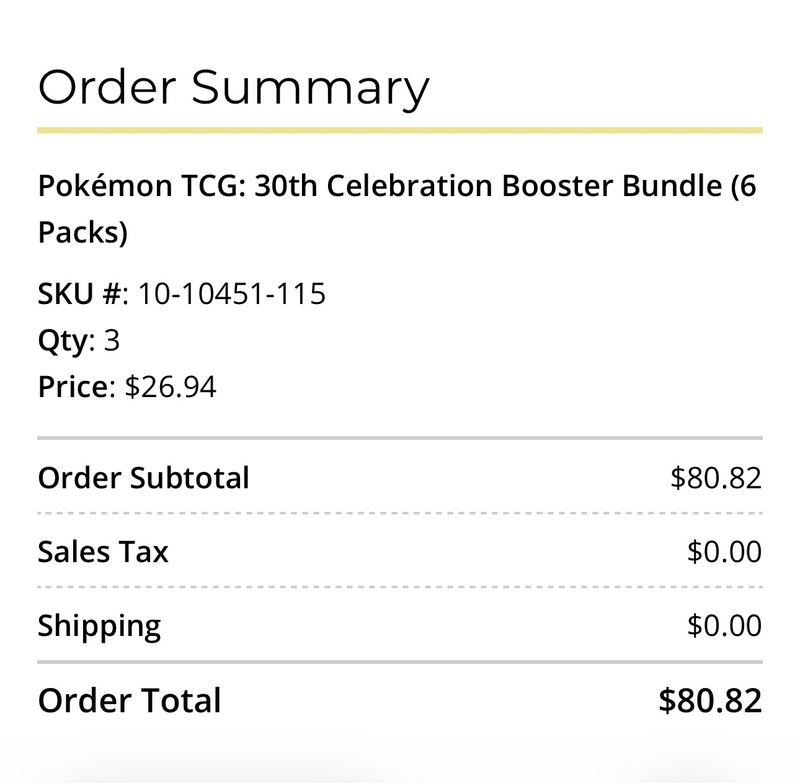Click the Qty value 3
Image resolution: width=800 pixels, height=783 pixels.
click(x=112, y=340)
